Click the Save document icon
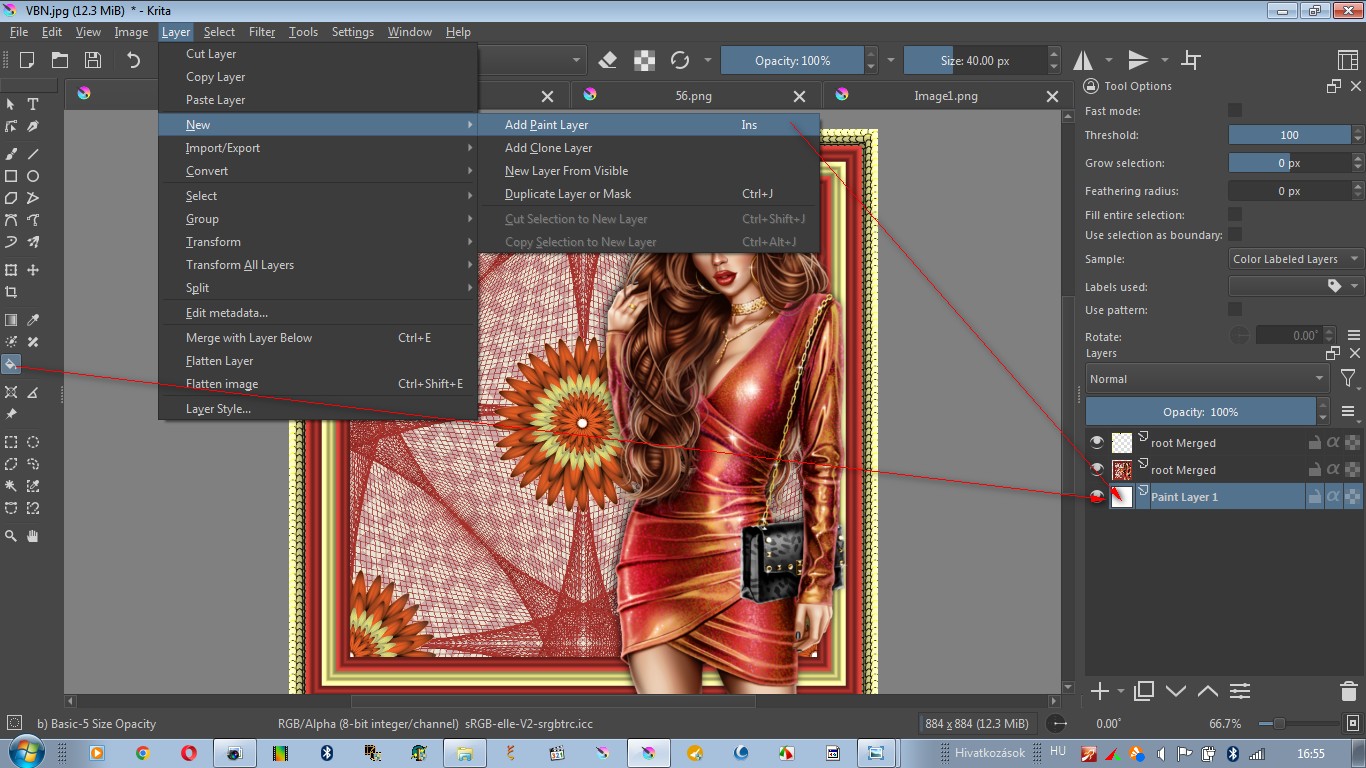The image size is (1366, 768). click(92, 60)
